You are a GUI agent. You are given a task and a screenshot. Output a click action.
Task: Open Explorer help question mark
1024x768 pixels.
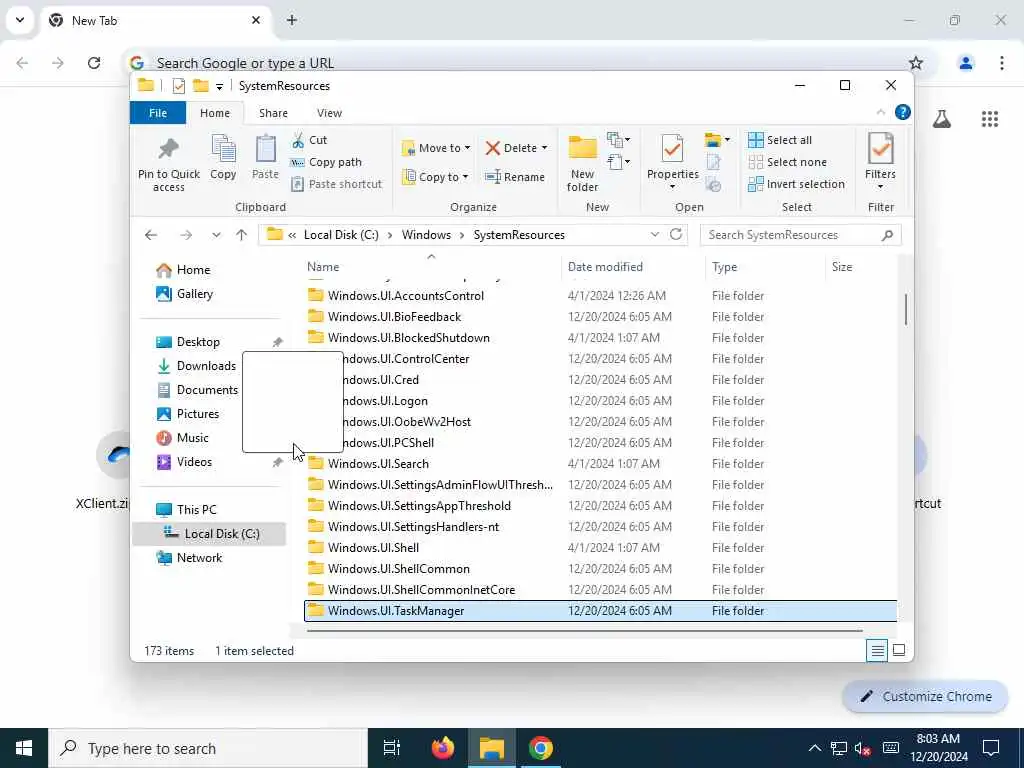tap(903, 112)
